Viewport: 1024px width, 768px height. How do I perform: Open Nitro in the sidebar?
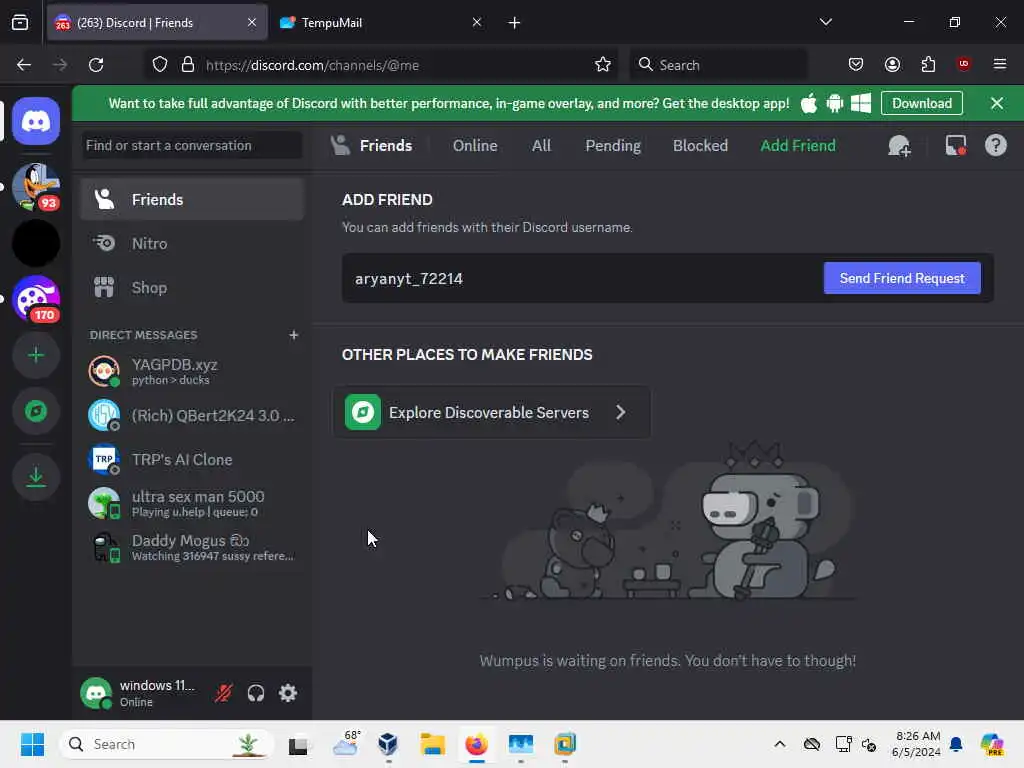[x=192, y=243]
